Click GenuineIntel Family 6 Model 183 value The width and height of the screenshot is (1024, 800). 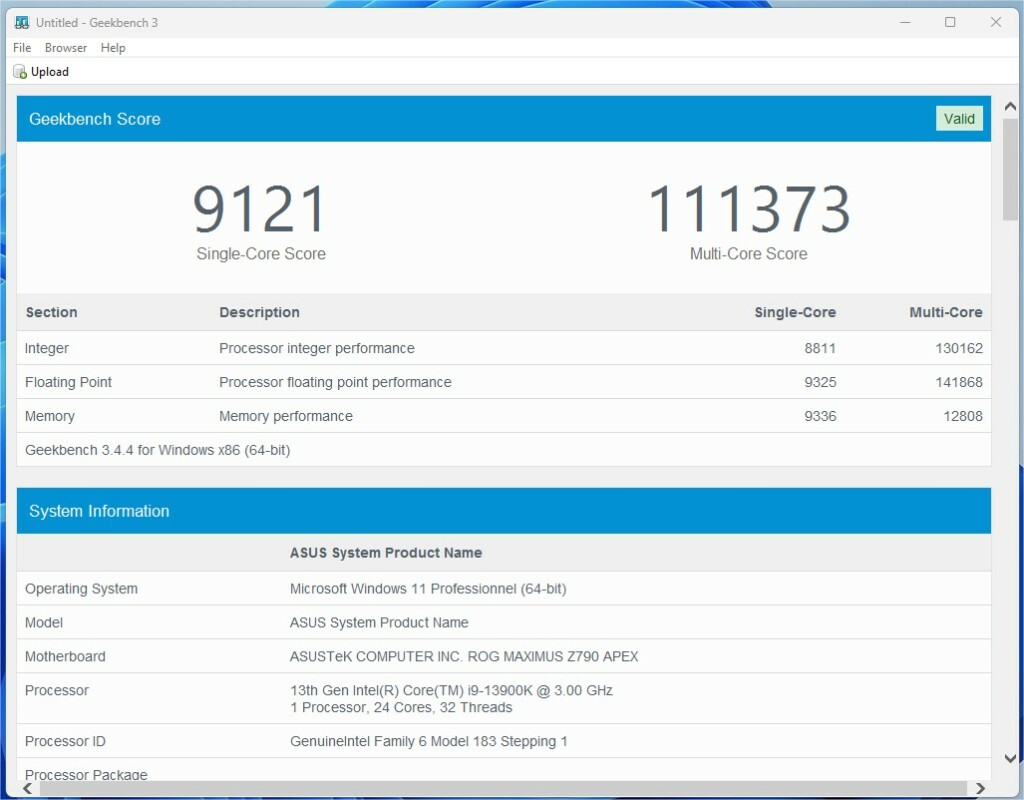[428, 741]
